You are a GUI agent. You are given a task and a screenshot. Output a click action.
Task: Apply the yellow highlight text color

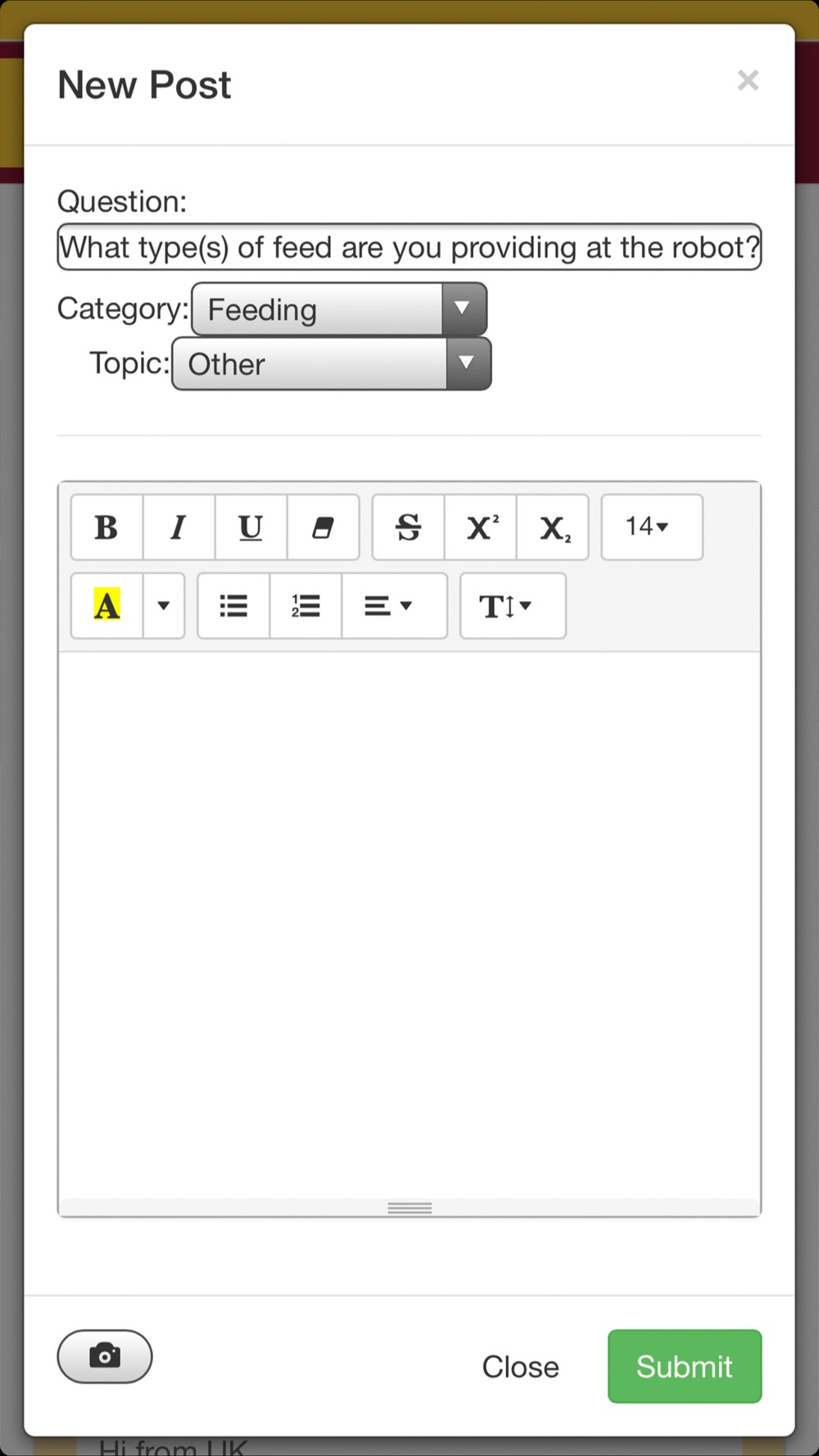107,606
